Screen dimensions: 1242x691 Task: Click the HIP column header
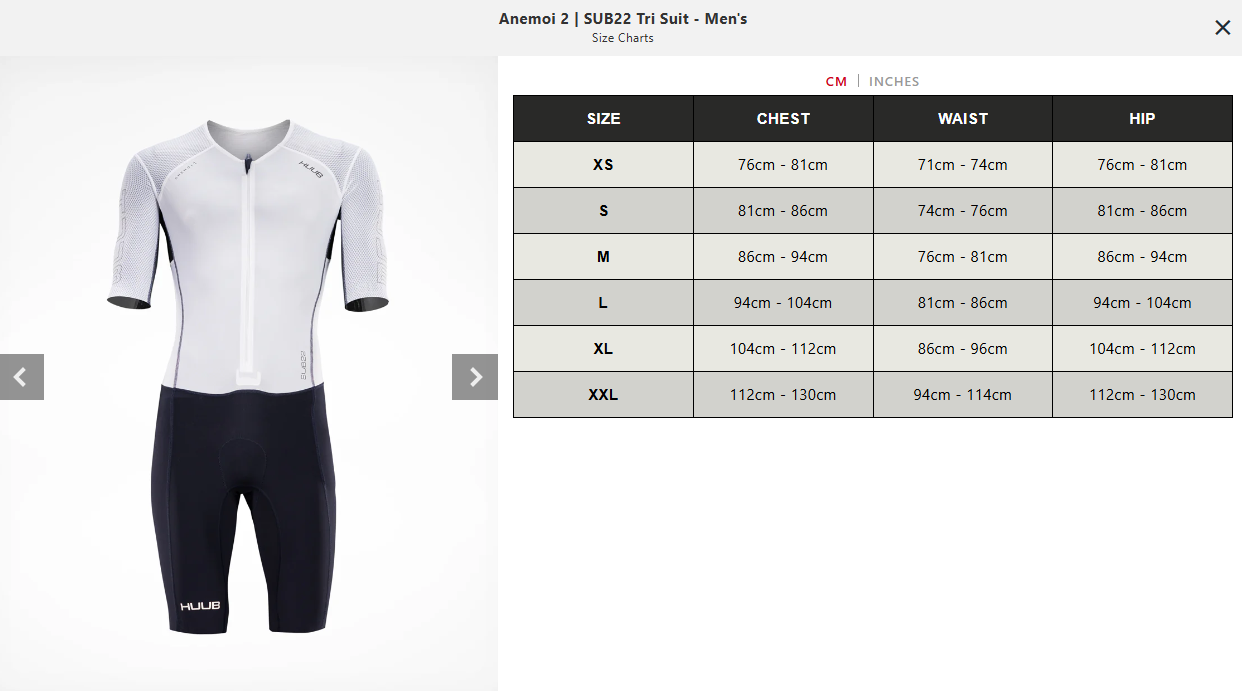point(1142,118)
